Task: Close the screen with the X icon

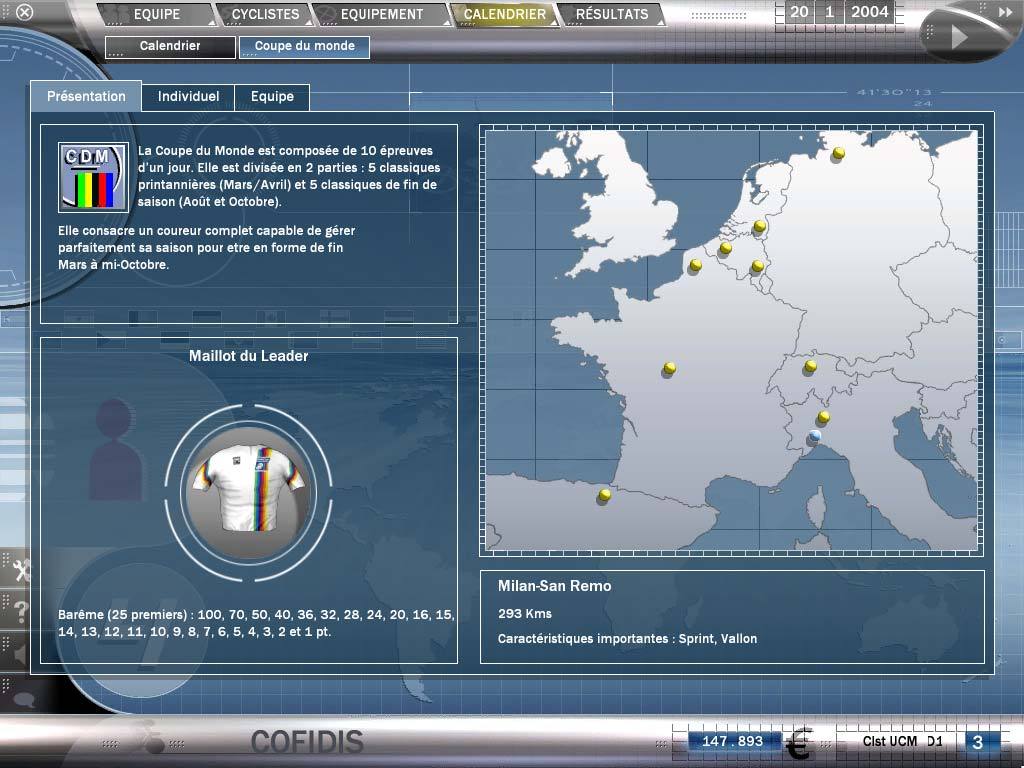Action: coord(25,12)
